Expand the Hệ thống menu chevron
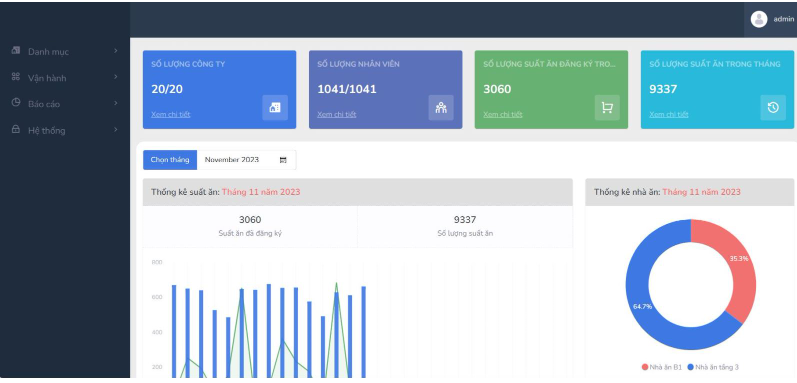This screenshot has width=797, height=383. tap(116, 130)
